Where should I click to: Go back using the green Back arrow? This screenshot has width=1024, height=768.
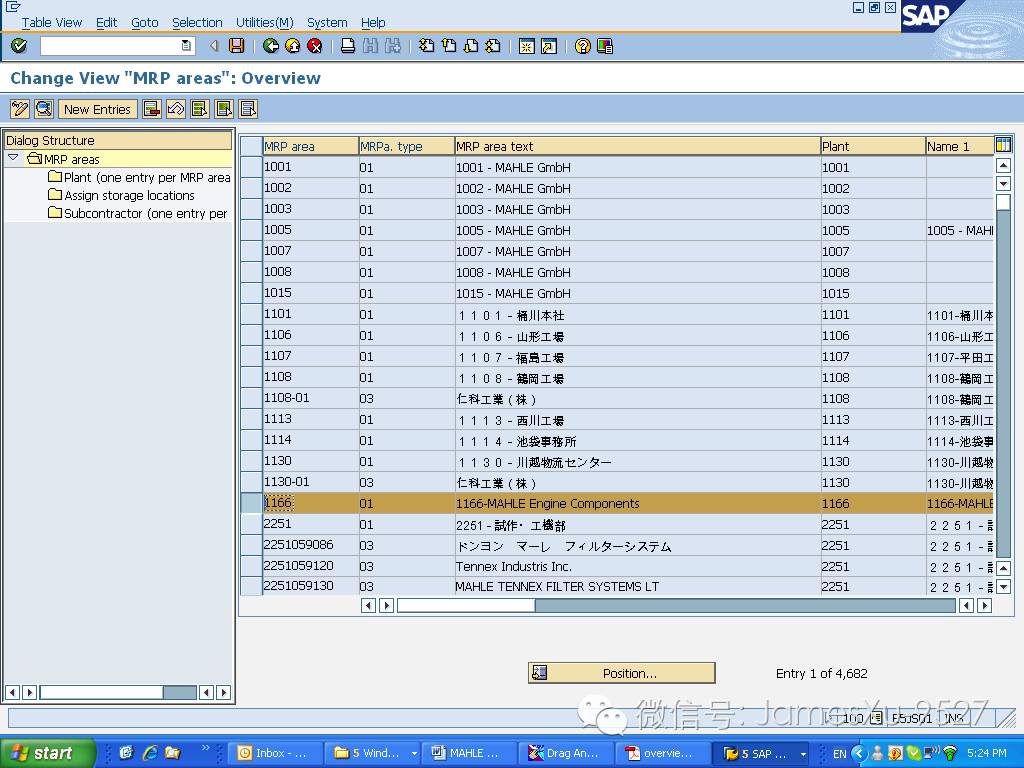[x=270, y=46]
